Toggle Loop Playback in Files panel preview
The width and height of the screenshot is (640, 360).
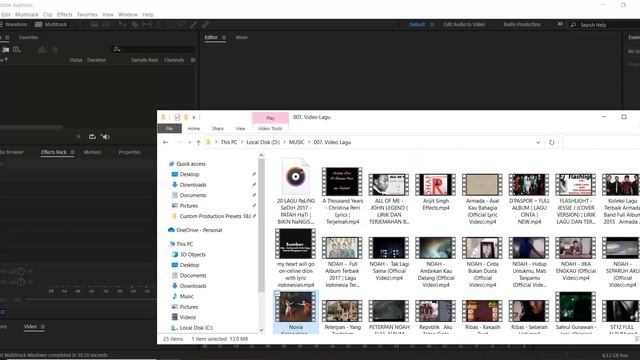tap(92, 137)
